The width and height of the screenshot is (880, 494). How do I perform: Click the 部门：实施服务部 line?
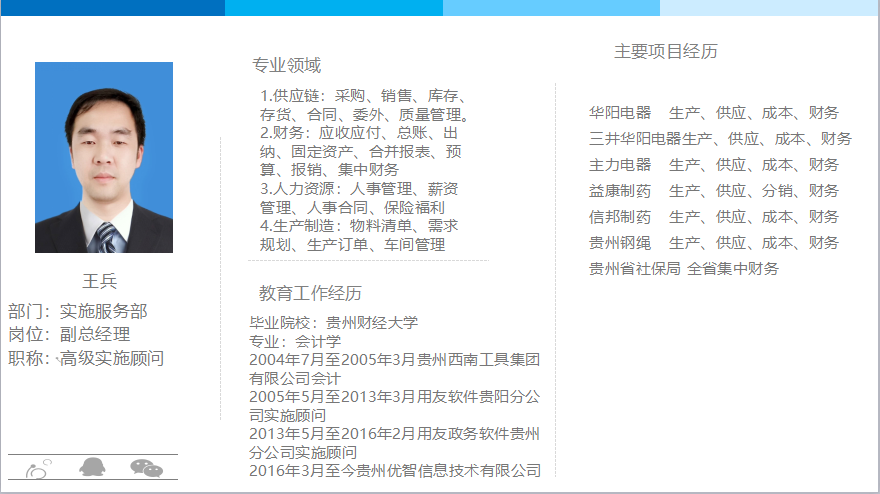tap(78, 312)
